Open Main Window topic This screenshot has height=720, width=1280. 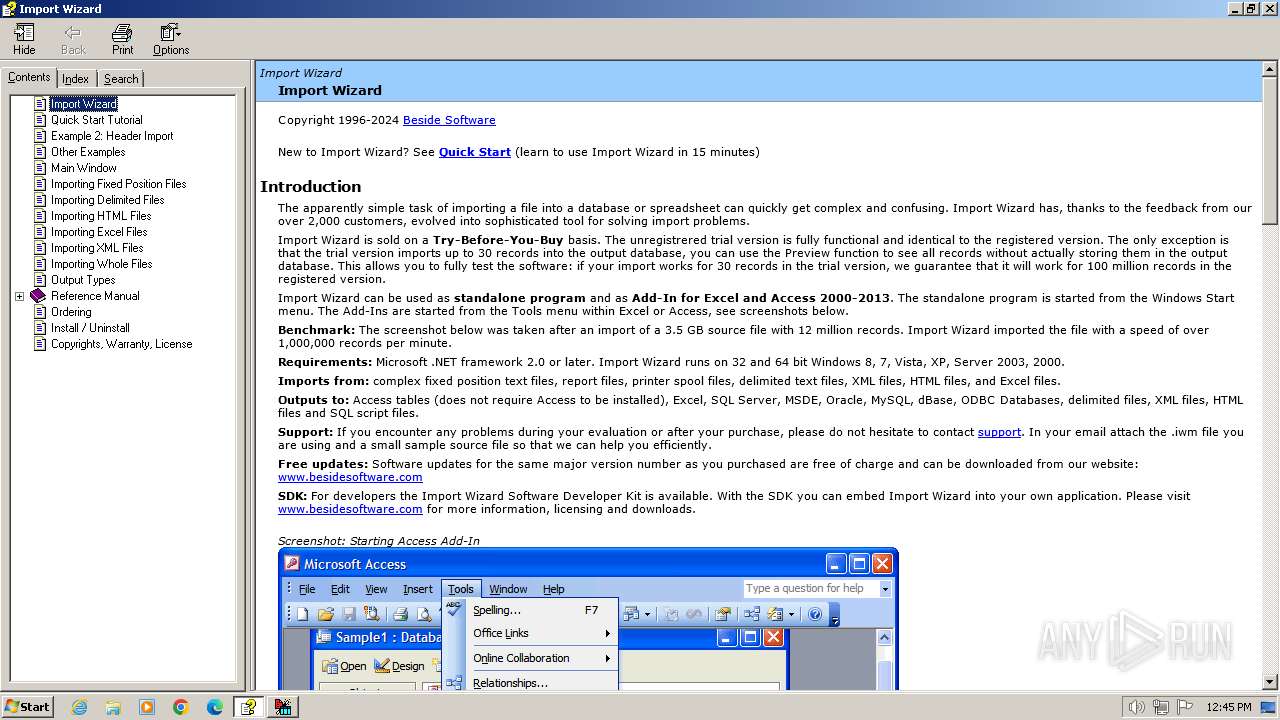pos(84,168)
